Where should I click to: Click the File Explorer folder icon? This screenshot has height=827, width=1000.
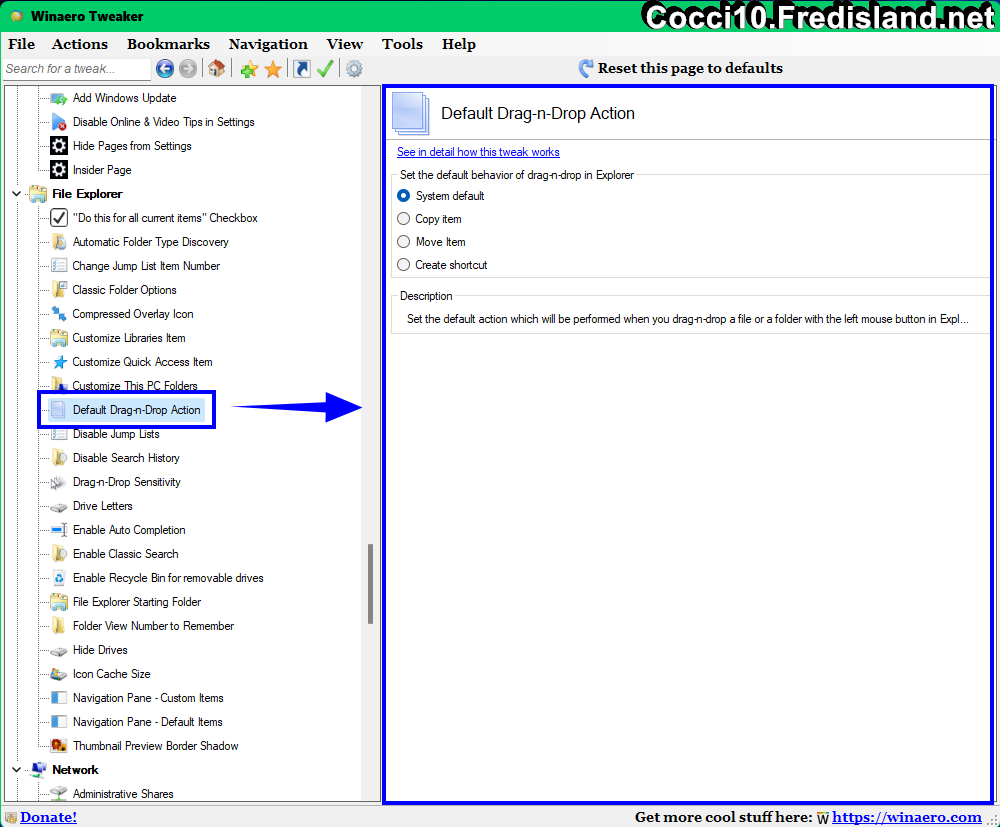click(x=38, y=194)
